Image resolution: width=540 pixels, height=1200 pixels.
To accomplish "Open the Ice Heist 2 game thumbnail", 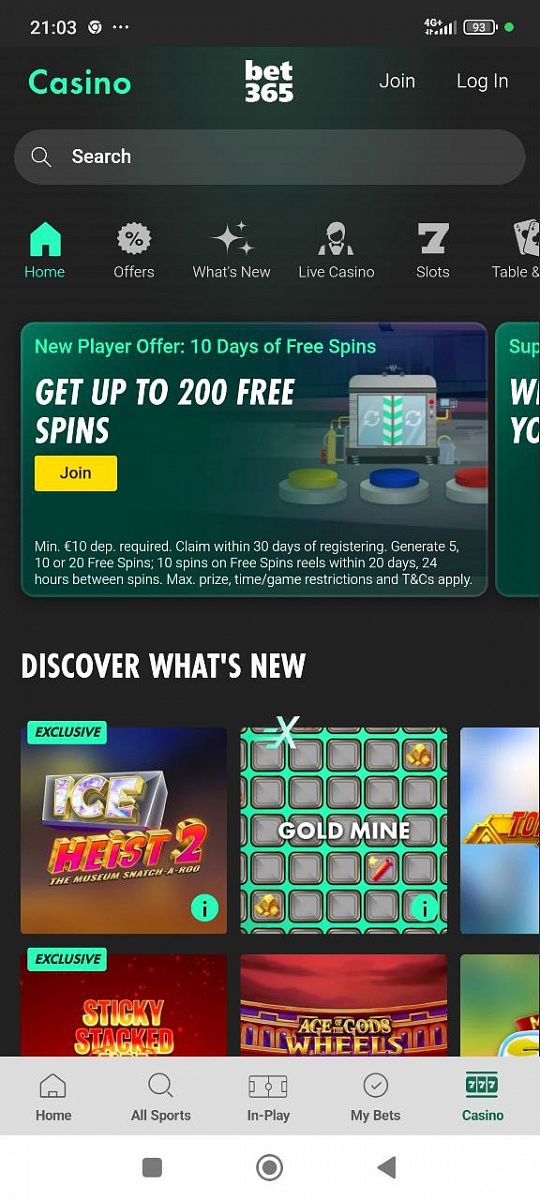I will click(124, 830).
